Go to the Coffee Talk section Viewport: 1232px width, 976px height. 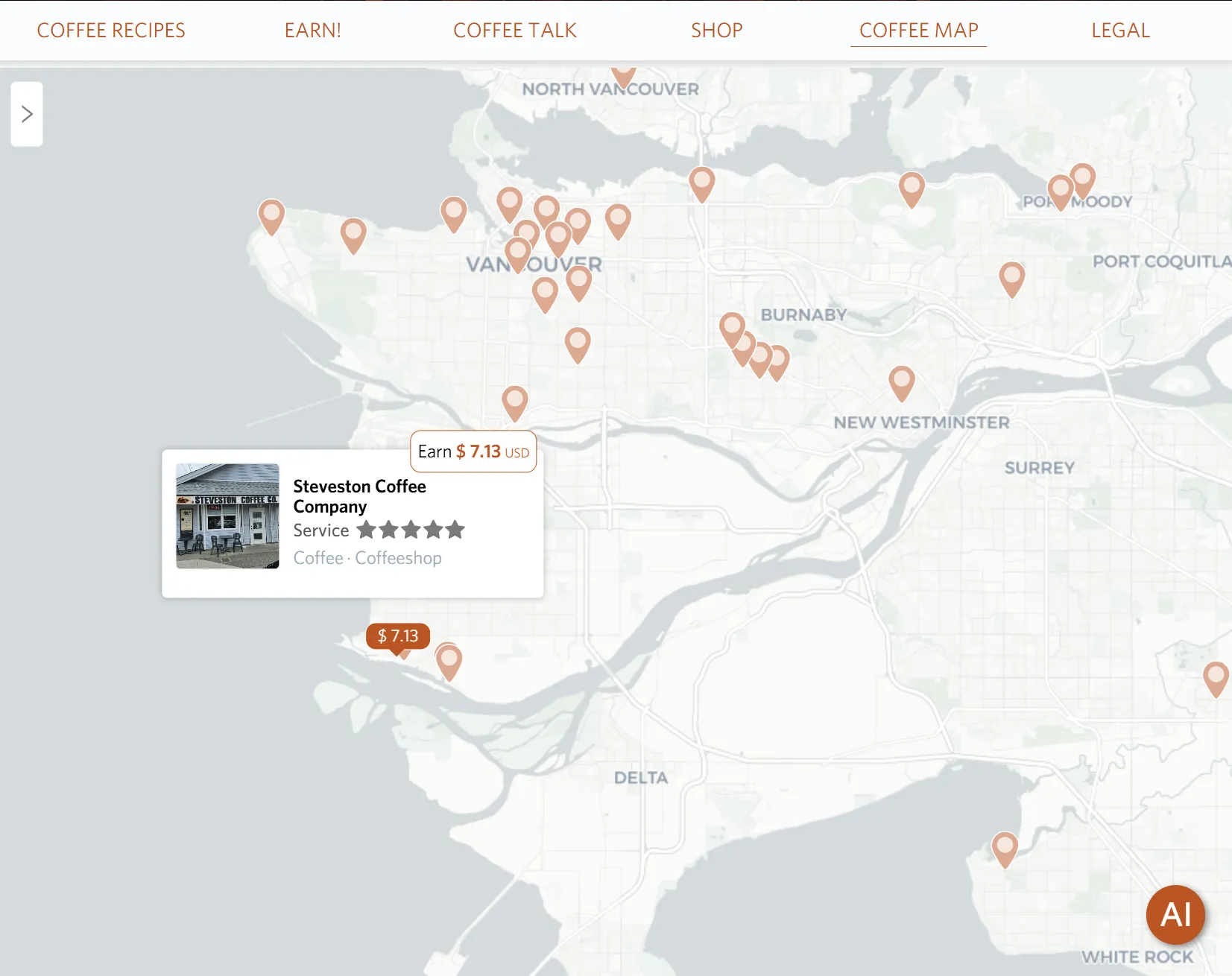coord(515,31)
